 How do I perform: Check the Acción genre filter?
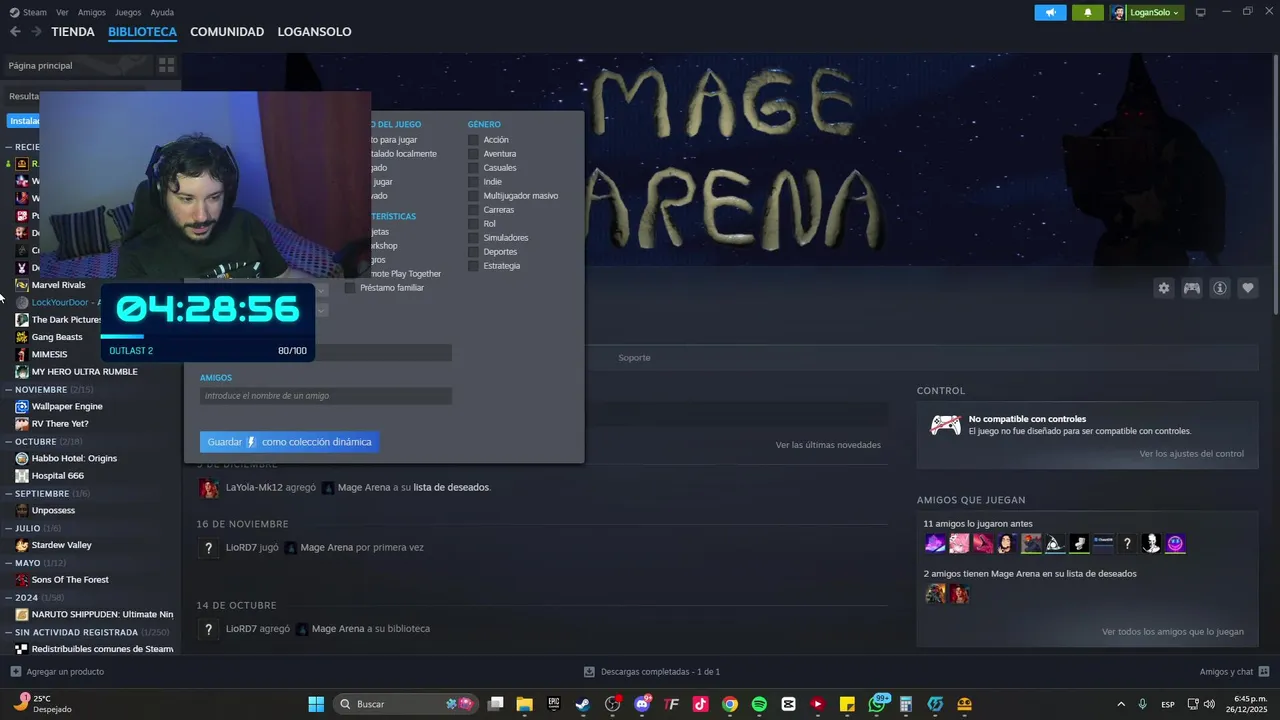(473, 140)
